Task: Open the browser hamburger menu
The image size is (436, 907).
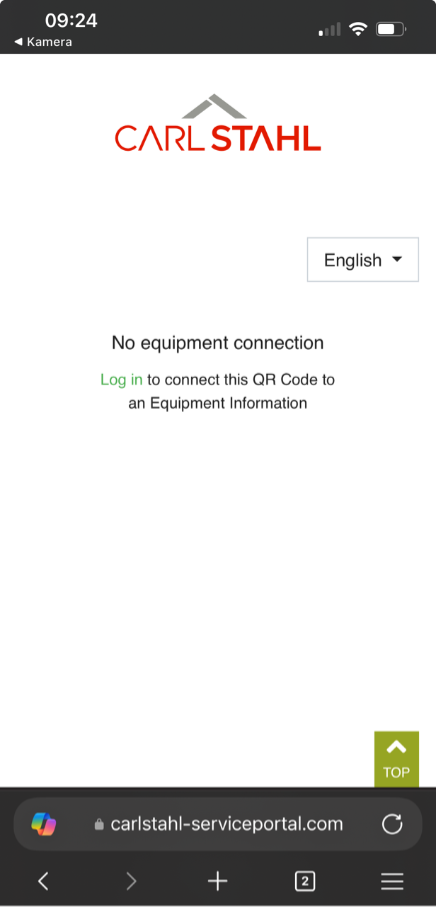Action: pos(392,881)
